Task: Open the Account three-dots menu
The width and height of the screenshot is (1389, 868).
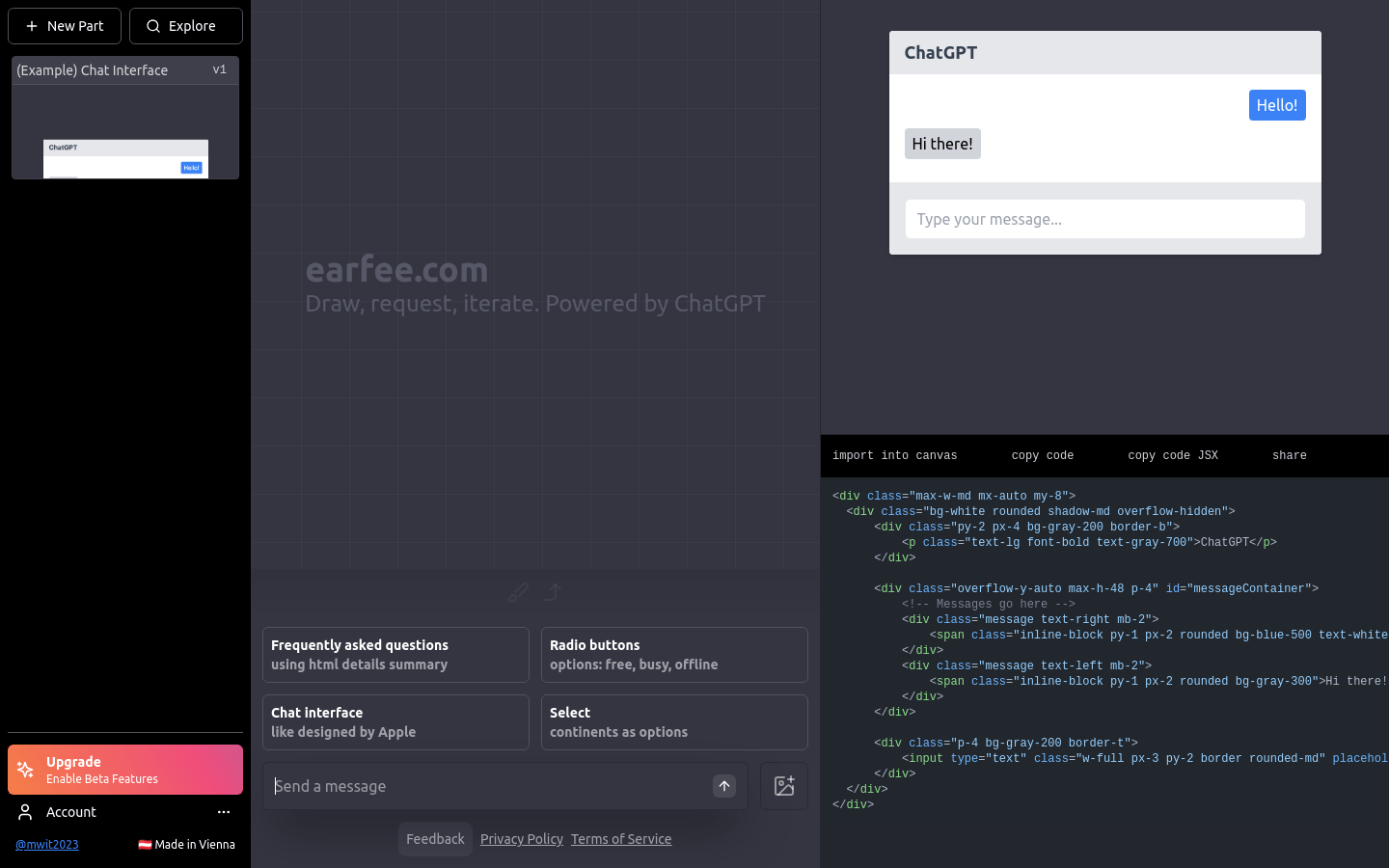Action: [x=224, y=812]
